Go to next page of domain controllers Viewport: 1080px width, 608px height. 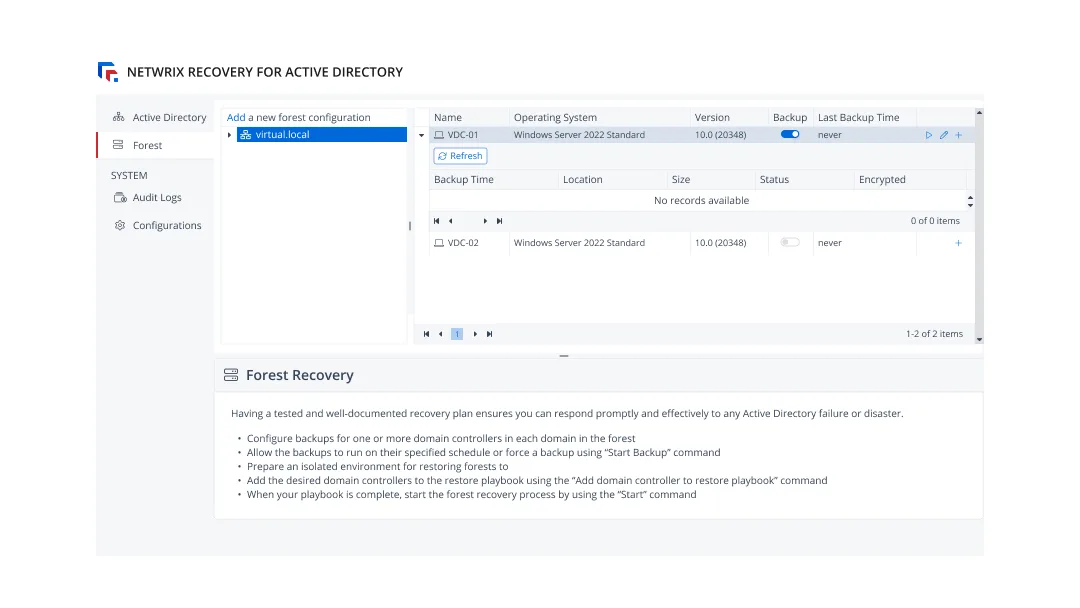(x=475, y=334)
